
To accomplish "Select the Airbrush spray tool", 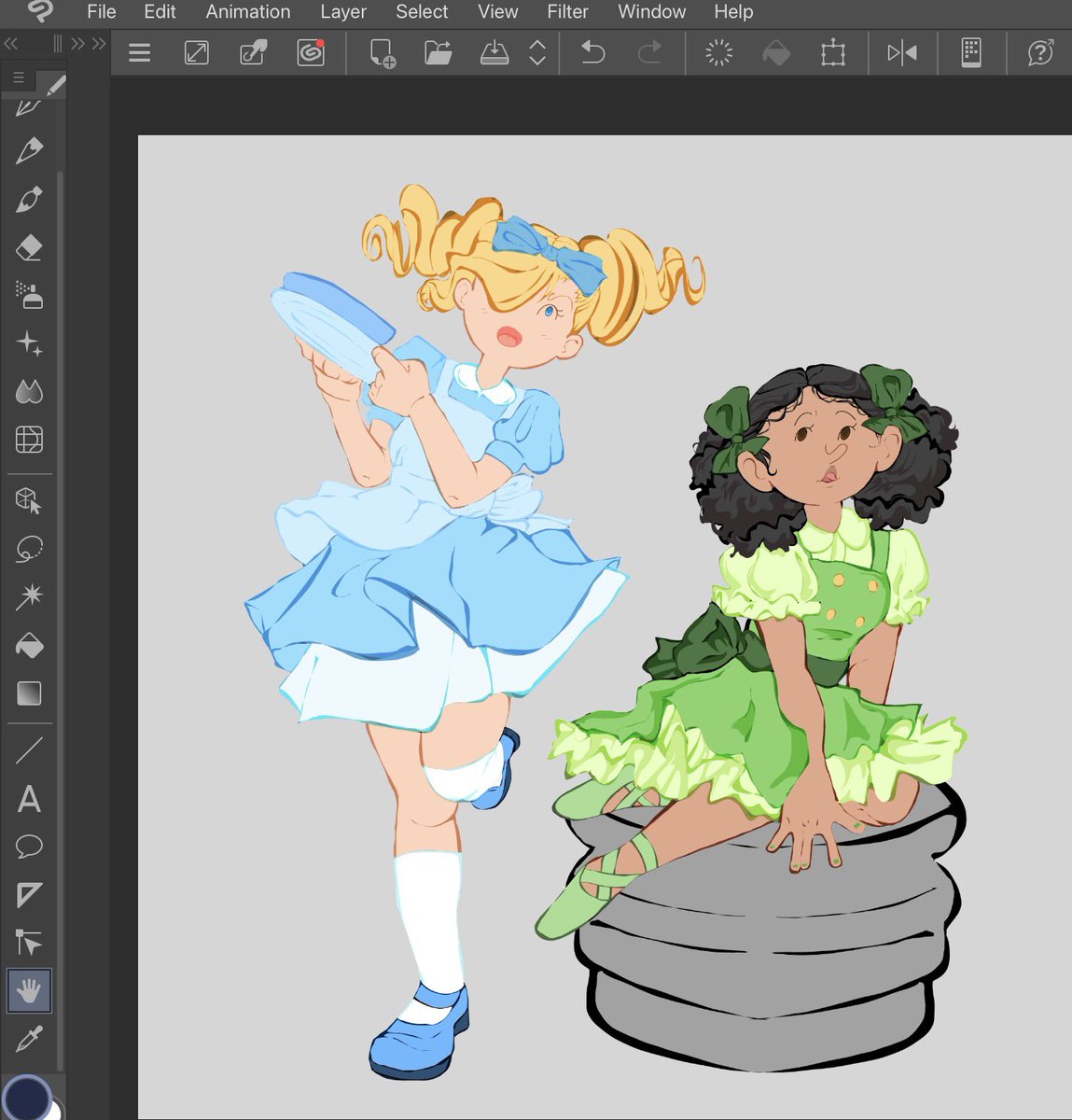I will (x=29, y=296).
